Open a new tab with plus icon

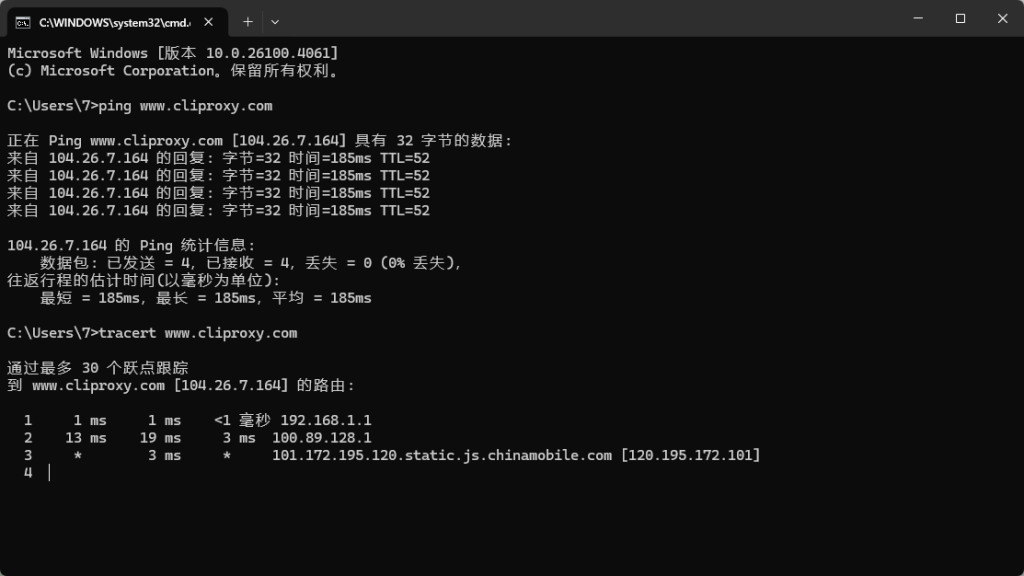click(248, 22)
